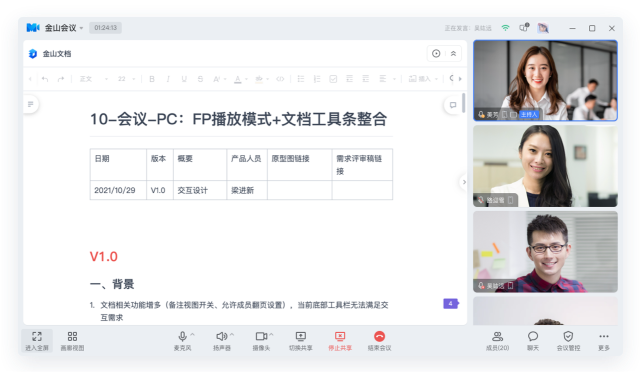Toggle bulleted list
Screen dimensions: 641x372
(x=301, y=79)
